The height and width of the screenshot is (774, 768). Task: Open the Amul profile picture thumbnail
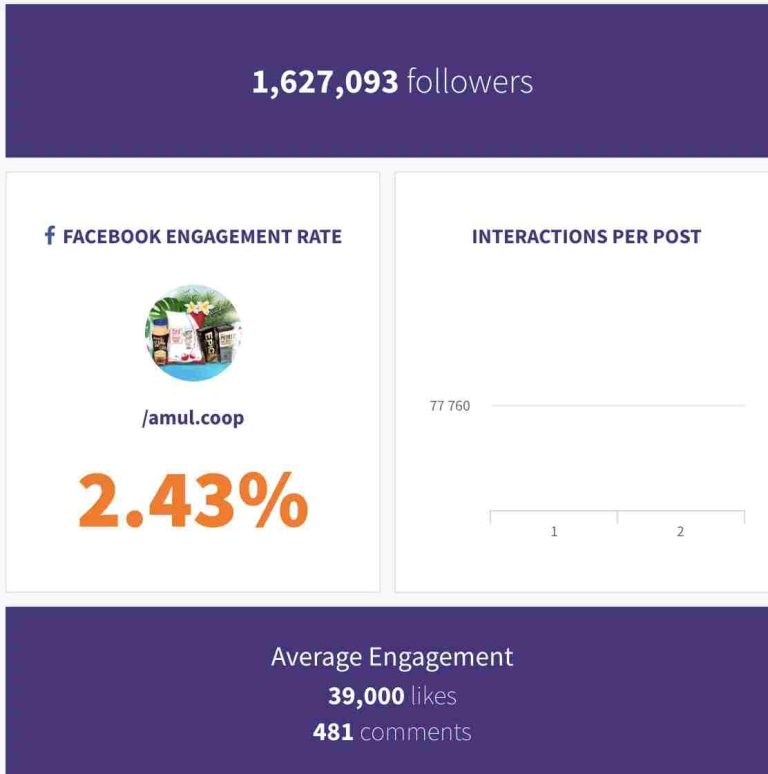[193, 334]
